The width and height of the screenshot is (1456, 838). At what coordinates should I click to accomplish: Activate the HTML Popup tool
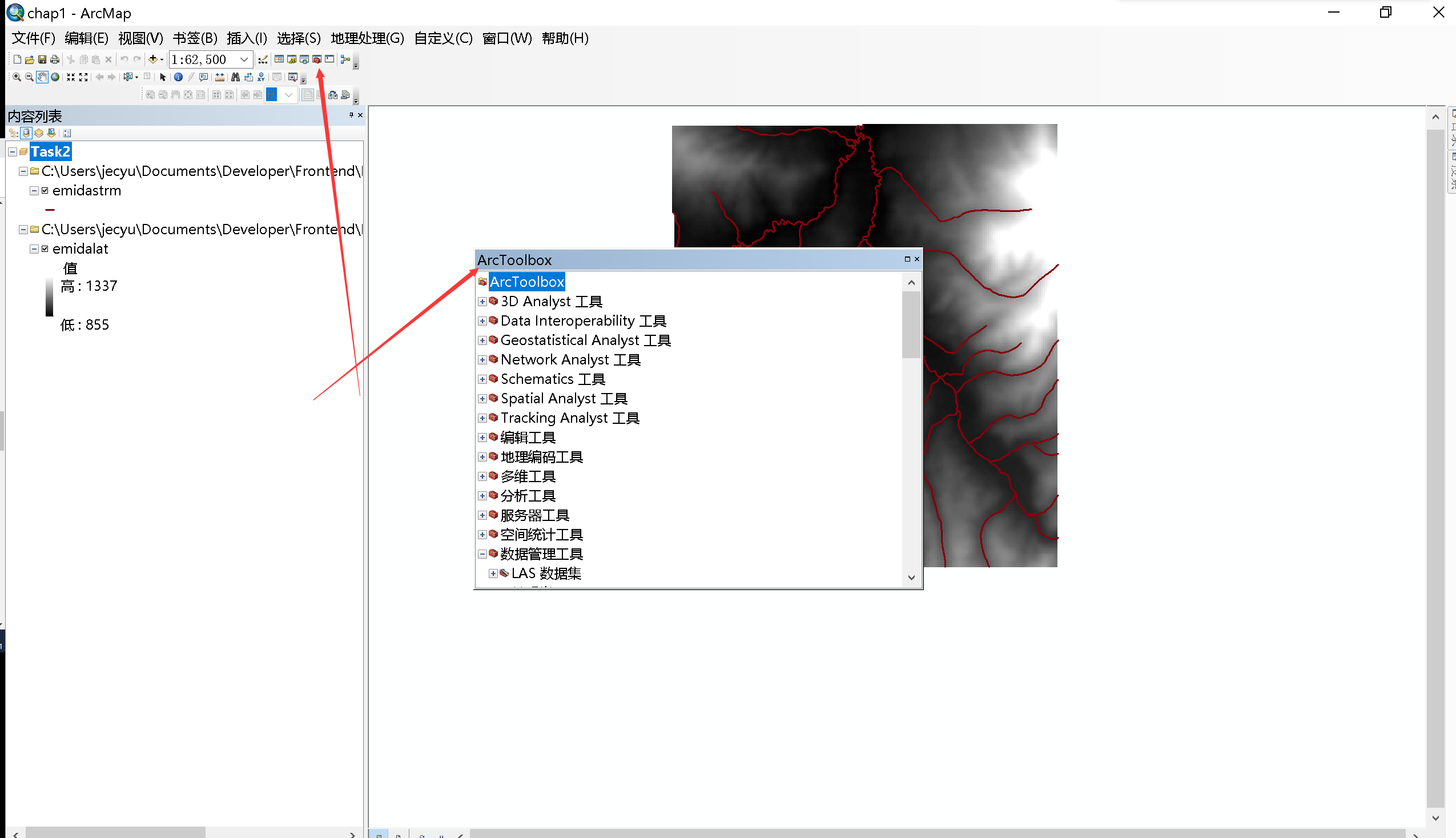pos(204,77)
